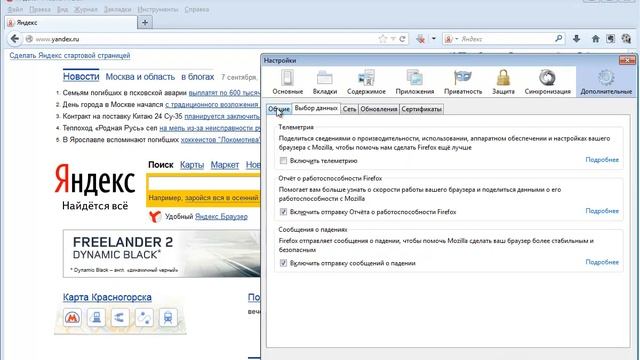Viewport: 640px width, 360px height.
Task: Click the site identity globe icon by the URL
Action: click(29, 39)
